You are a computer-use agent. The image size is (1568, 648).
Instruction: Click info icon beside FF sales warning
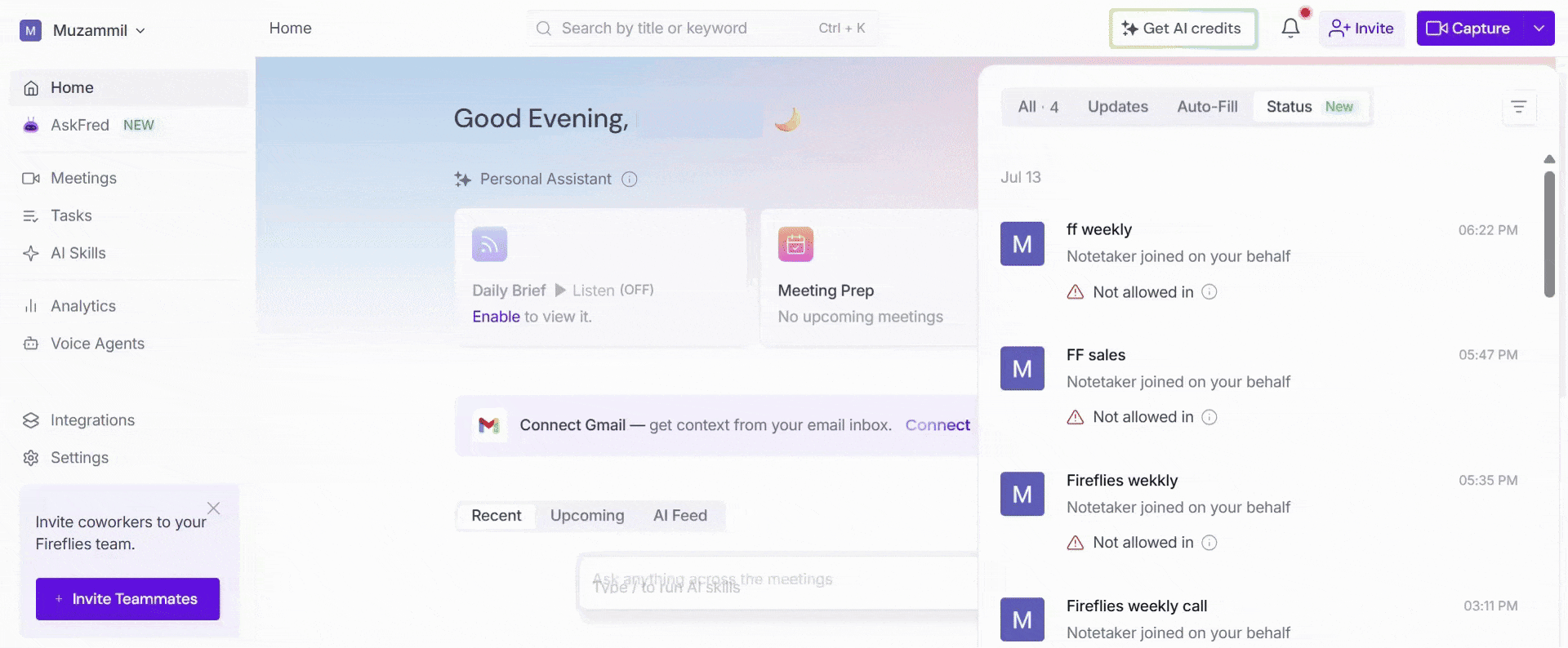(x=1209, y=417)
